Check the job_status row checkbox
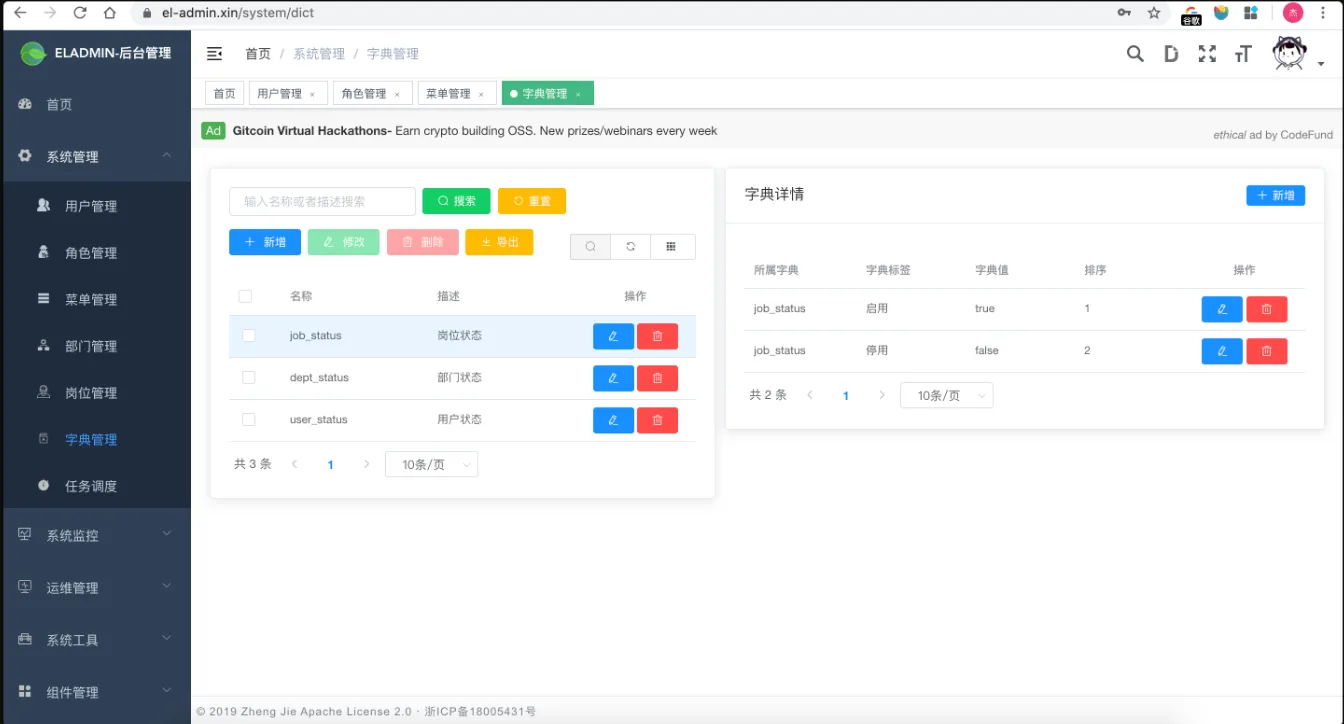Screen dimensions: 1344x724 pyautogui.click(x=249, y=336)
